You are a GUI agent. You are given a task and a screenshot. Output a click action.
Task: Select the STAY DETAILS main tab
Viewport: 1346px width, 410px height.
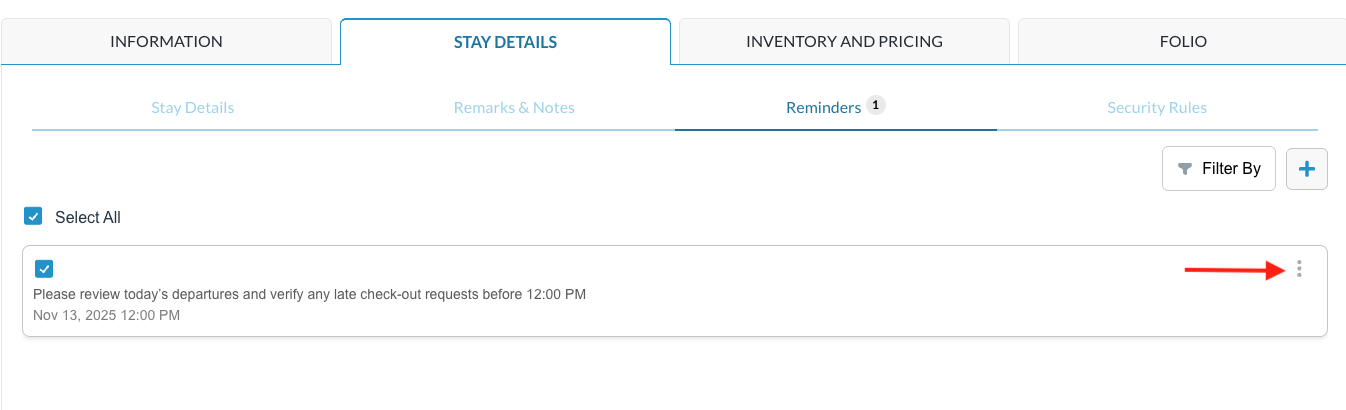click(x=505, y=42)
